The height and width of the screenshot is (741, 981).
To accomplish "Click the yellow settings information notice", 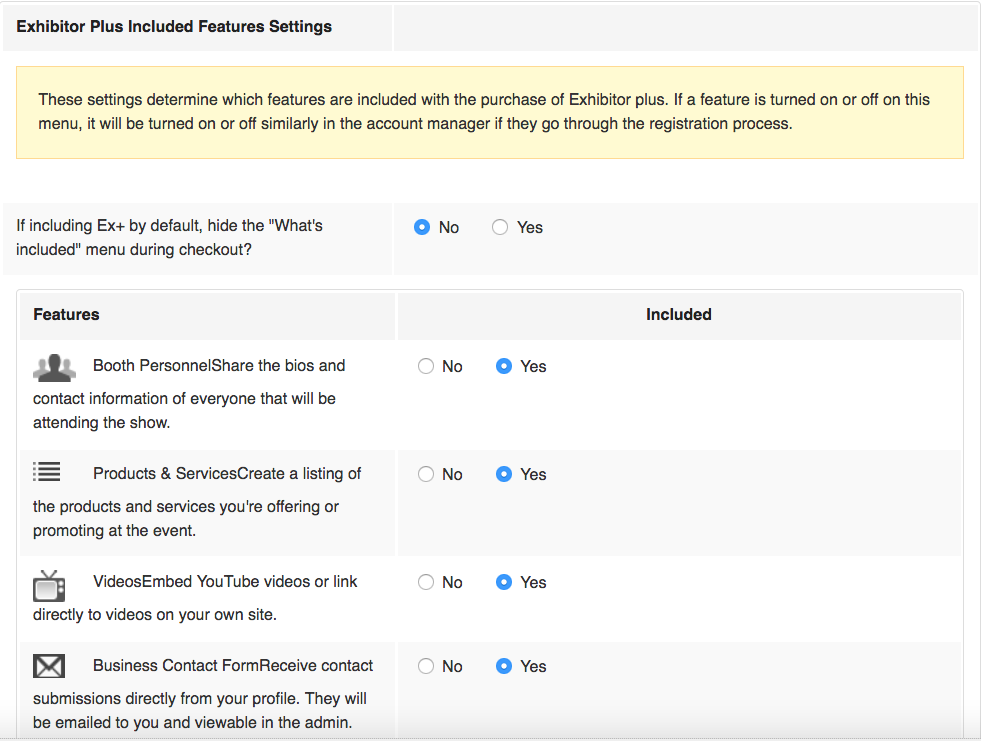I will [x=489, y=113].
